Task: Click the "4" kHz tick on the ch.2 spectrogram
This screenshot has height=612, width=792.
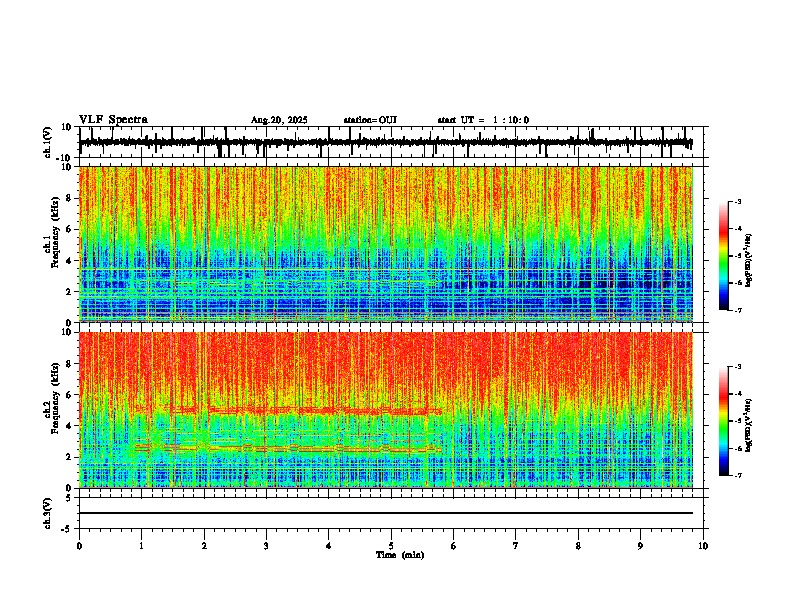Action: 70,426
